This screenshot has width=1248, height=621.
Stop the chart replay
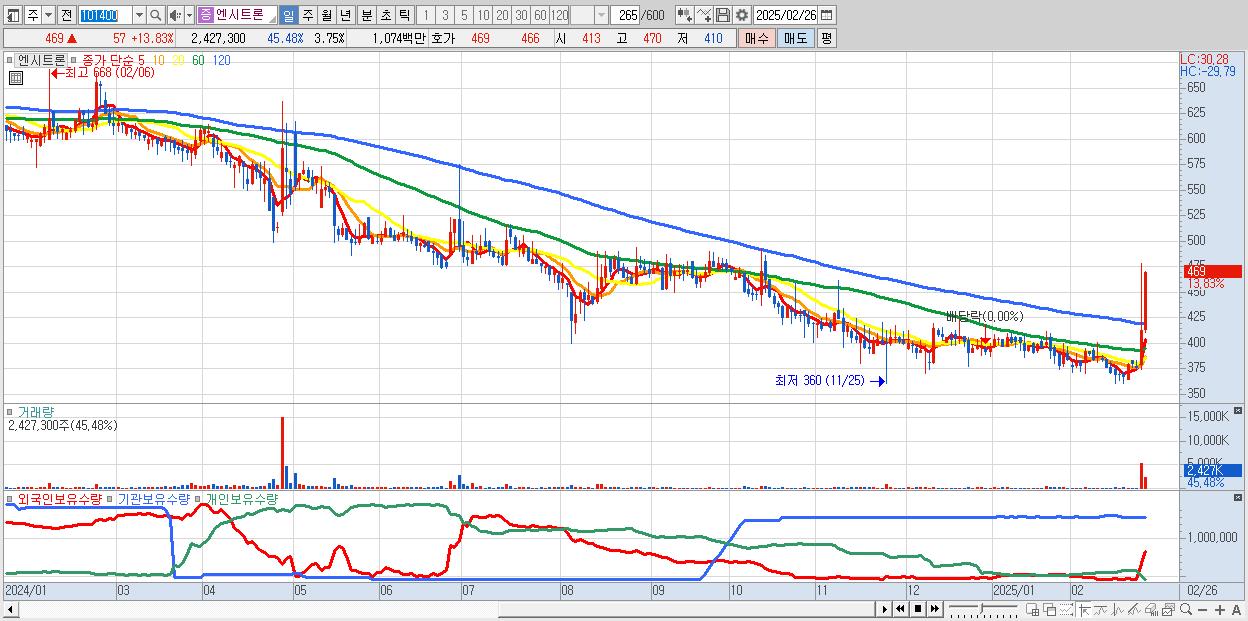click(918, 609)
